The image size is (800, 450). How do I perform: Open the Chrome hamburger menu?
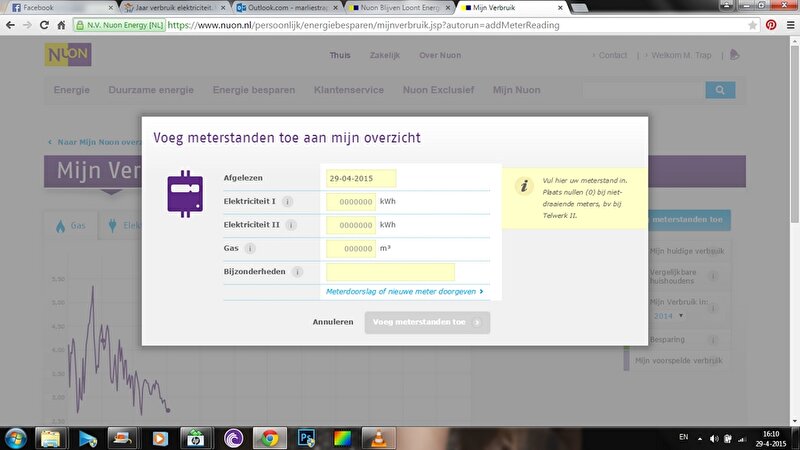click(790, 24)
